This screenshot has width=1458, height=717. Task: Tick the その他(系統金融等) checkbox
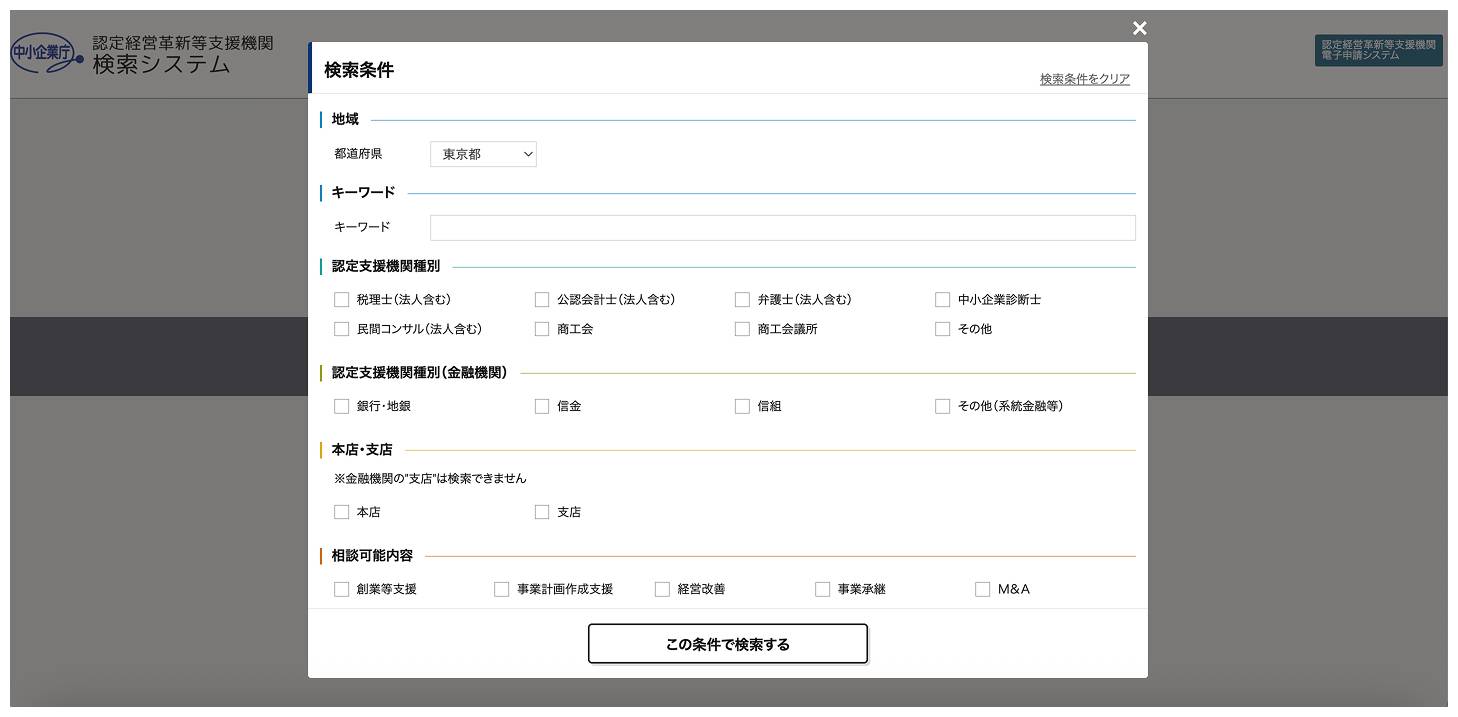click(x=942, y=406)
